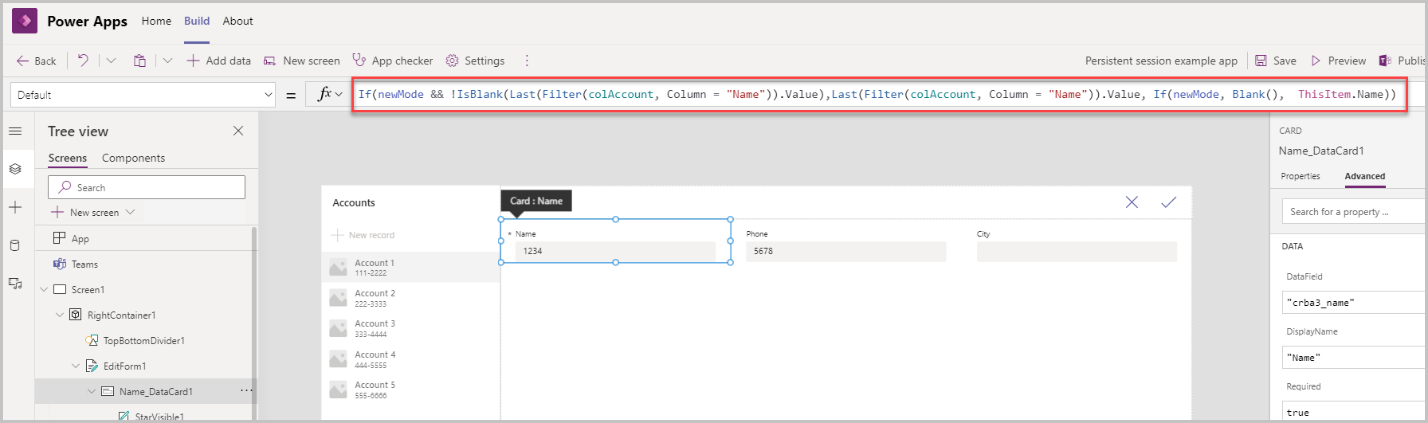Click the form cancel X icon
Image resolution: width=1428 pixels, height=423 pixels.
[1132, 202]
